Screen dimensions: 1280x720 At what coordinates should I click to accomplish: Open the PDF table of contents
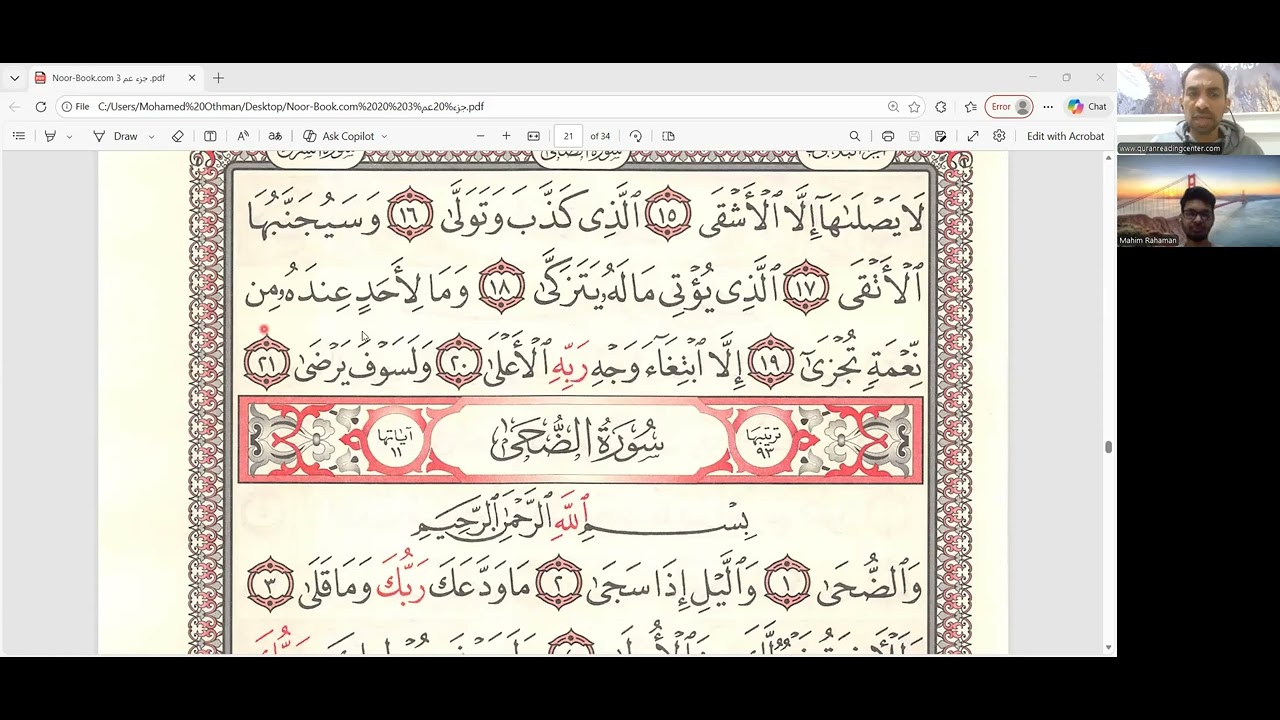[19, 136]
